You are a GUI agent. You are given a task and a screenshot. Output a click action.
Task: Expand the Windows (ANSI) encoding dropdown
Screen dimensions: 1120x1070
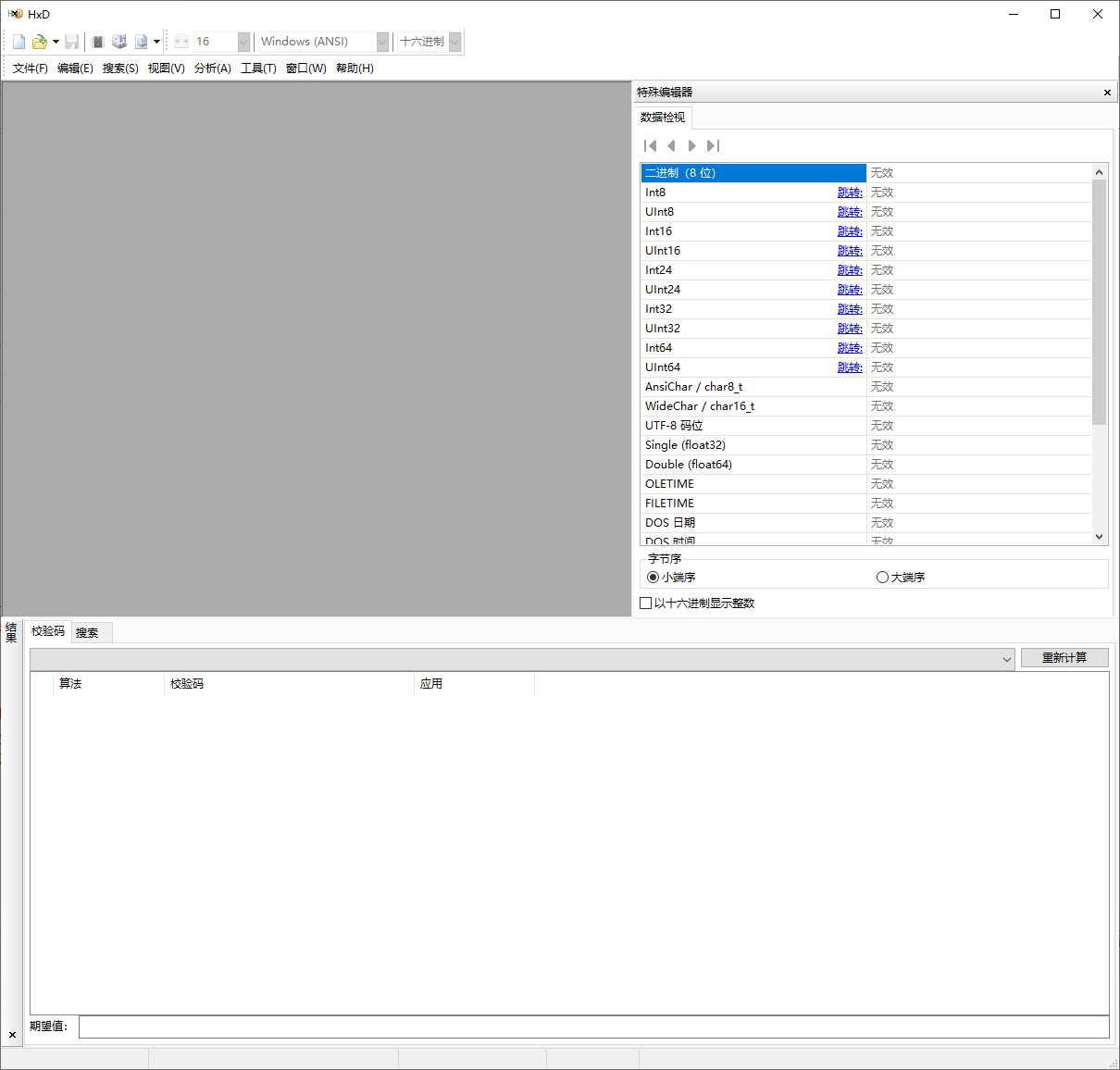[x=382, y=42]
